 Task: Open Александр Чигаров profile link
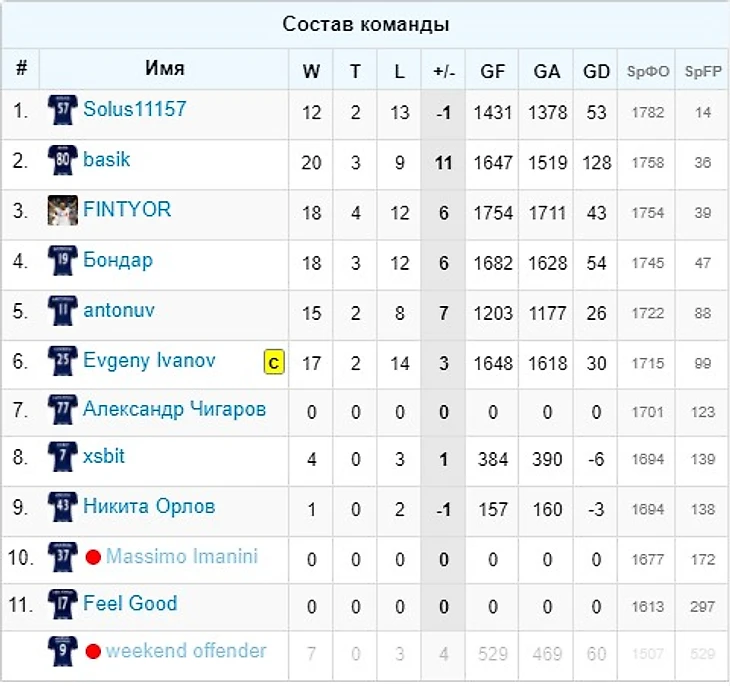point(174,408)
